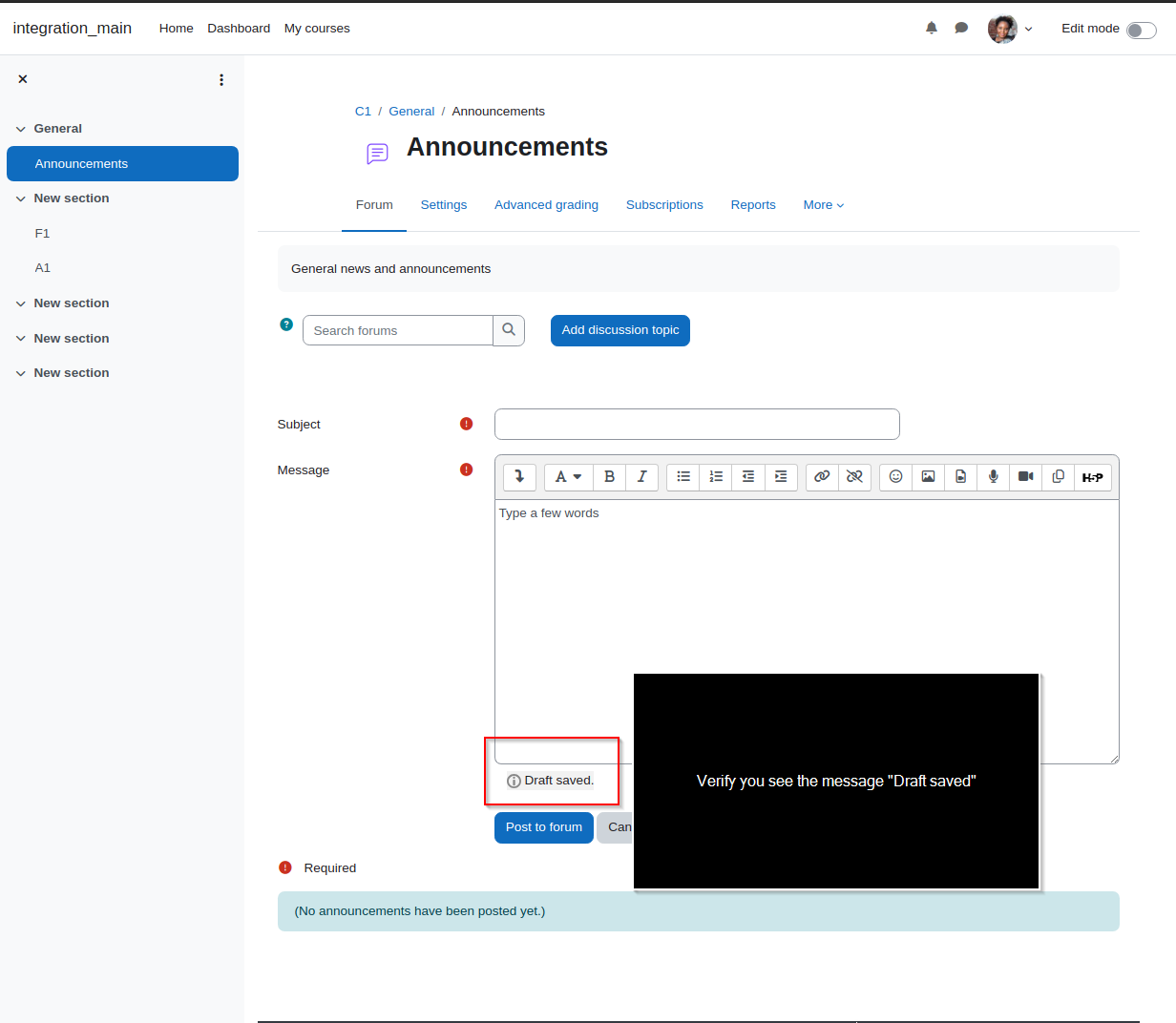Focus the Subject input field
Viewport: 1176px width, 1023px height.
(x=697, y=425)
